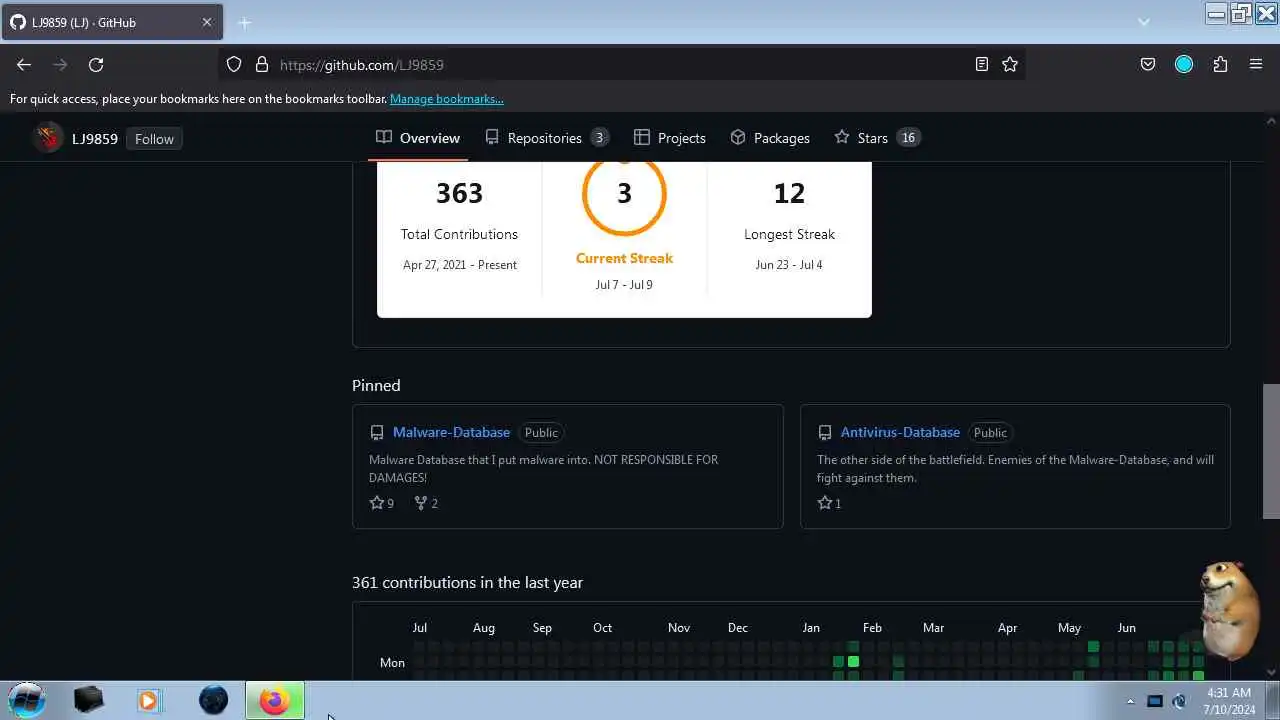List all tabs with the dropdown arrow
Image resolution: width=1280 pixels, height=720 pixels.
[1144, 22]
